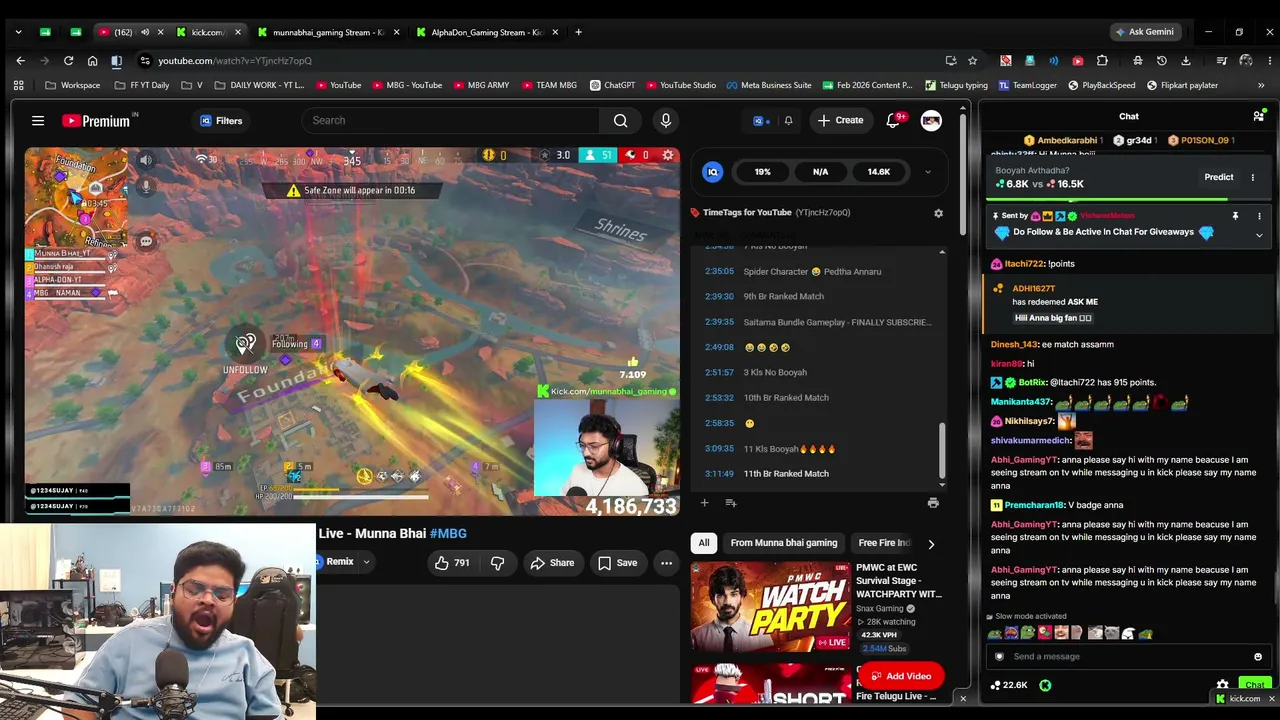The width and height of the screenshot is (1280, 720).
Task: Click the Share button
Action: click(x=552, y=563)
